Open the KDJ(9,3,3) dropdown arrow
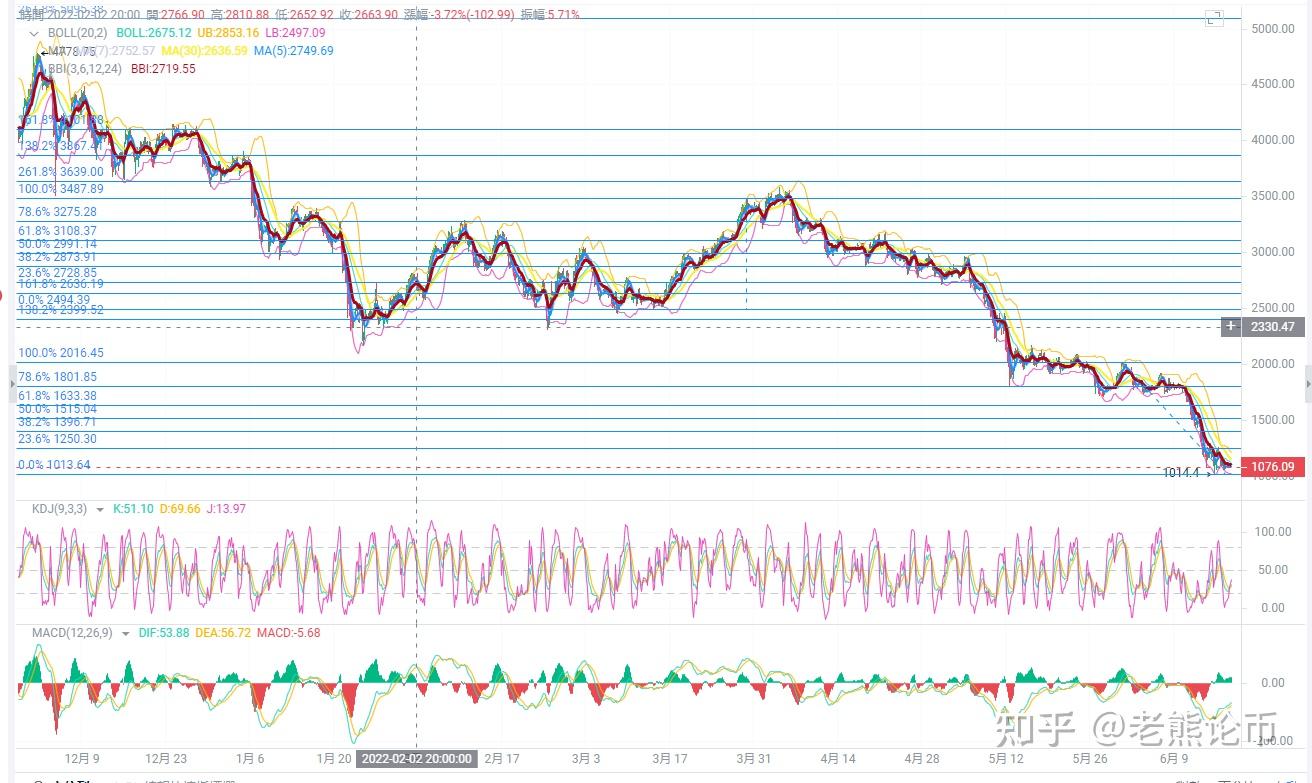 [x=100, y=510]
